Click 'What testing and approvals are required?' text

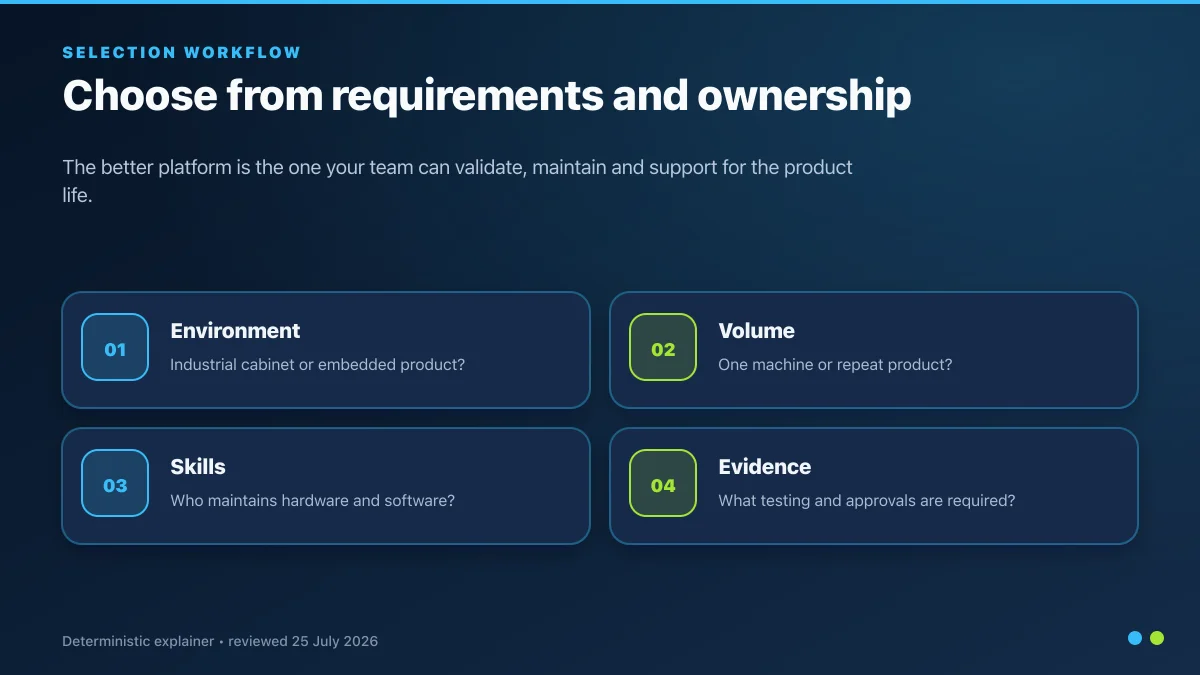[x=867, y=501]
